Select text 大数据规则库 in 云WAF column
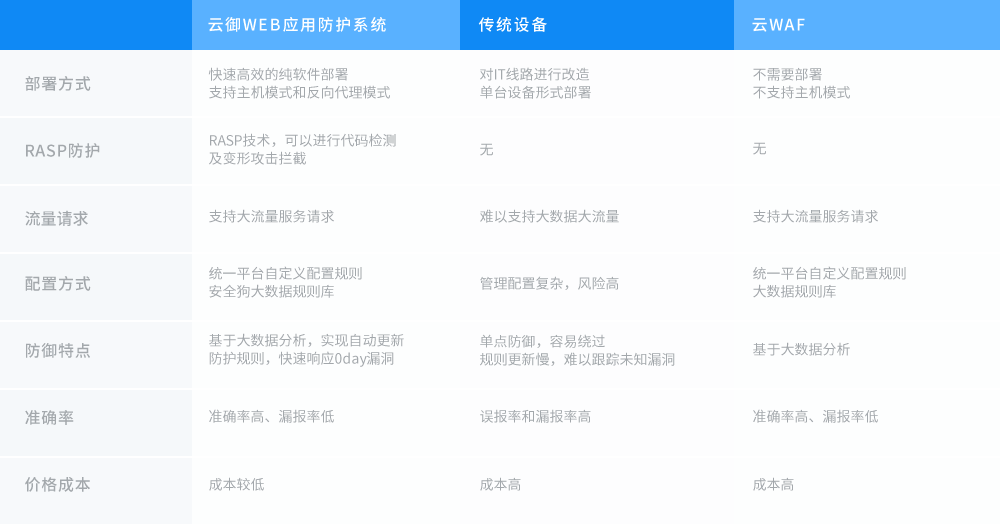Screen dimensions: 1000x524 (794, 291)
